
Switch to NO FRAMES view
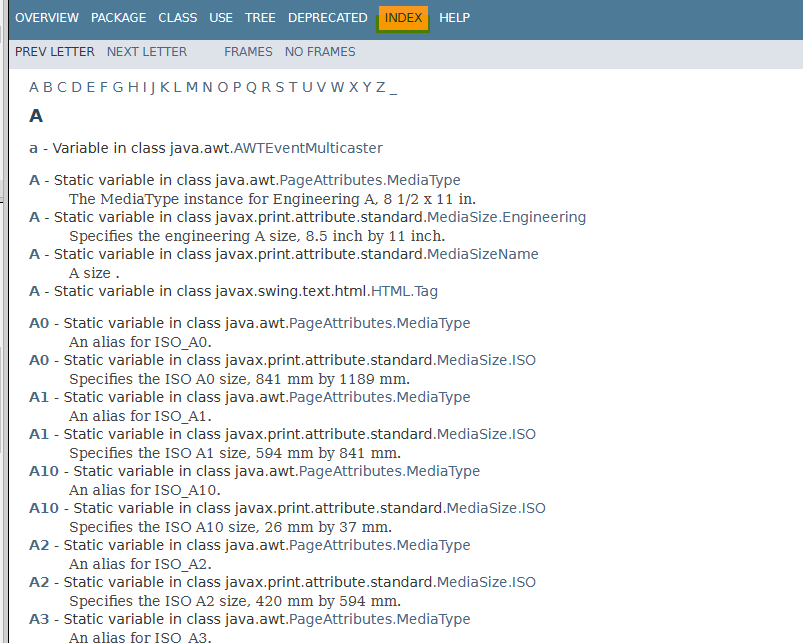[x=320, y=52]
